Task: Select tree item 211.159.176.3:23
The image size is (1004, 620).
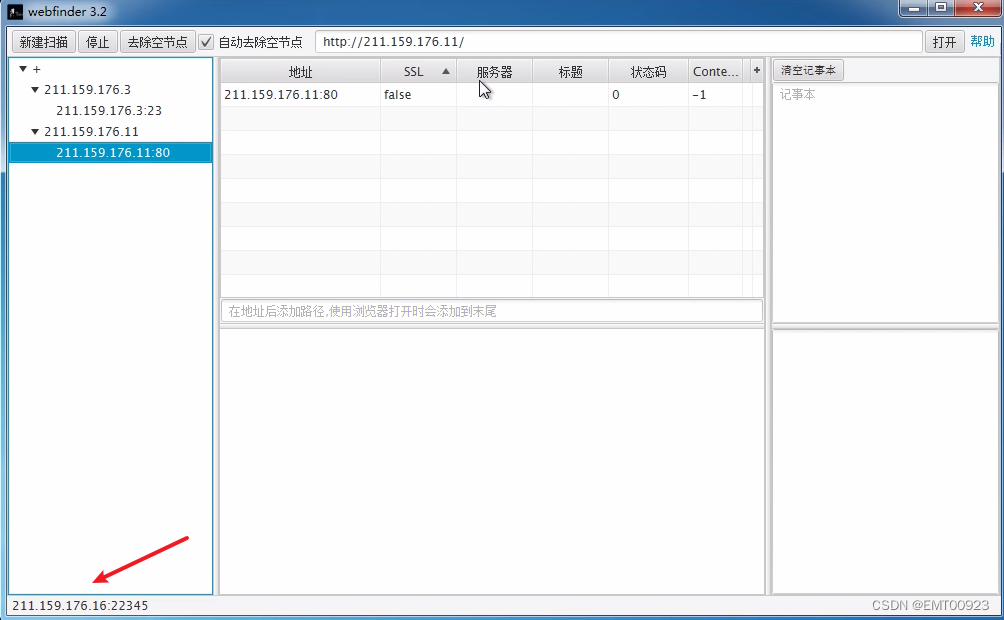Action: tap(109, 111)
